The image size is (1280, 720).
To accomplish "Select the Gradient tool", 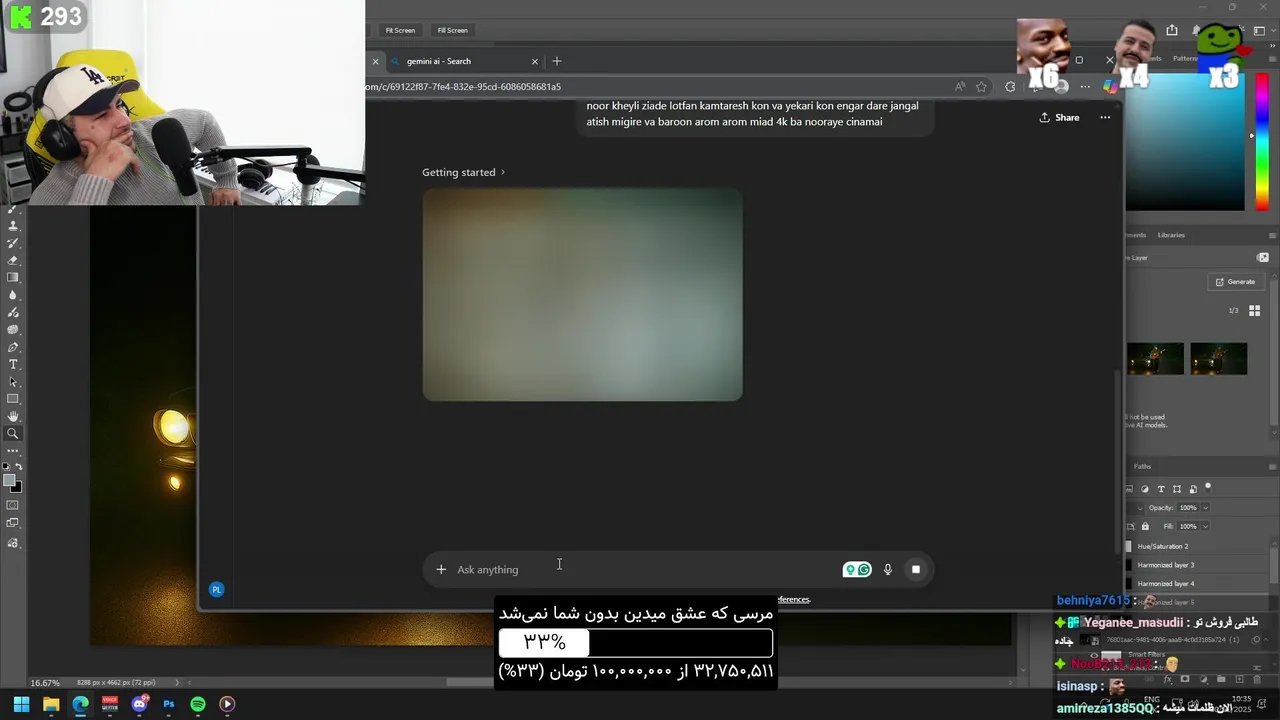I will 13,277.
